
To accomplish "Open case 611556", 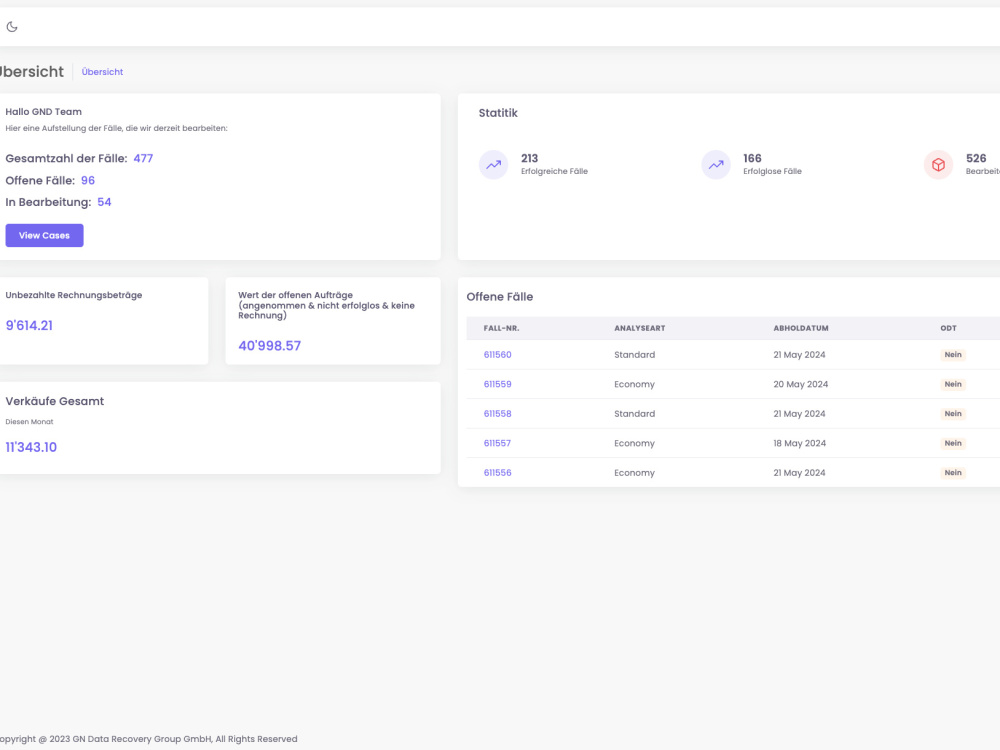I will pos(497,473).
